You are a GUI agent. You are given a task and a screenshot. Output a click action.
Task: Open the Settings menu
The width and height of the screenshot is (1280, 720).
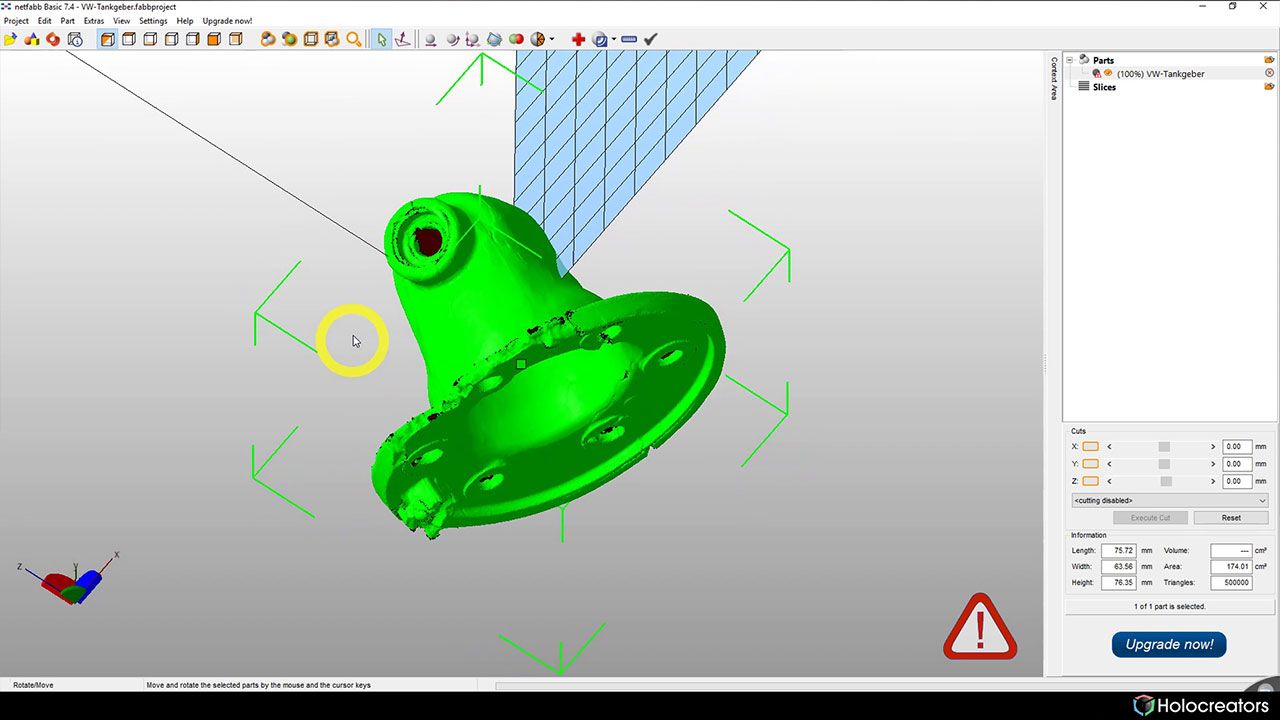[x=152, y=20]
